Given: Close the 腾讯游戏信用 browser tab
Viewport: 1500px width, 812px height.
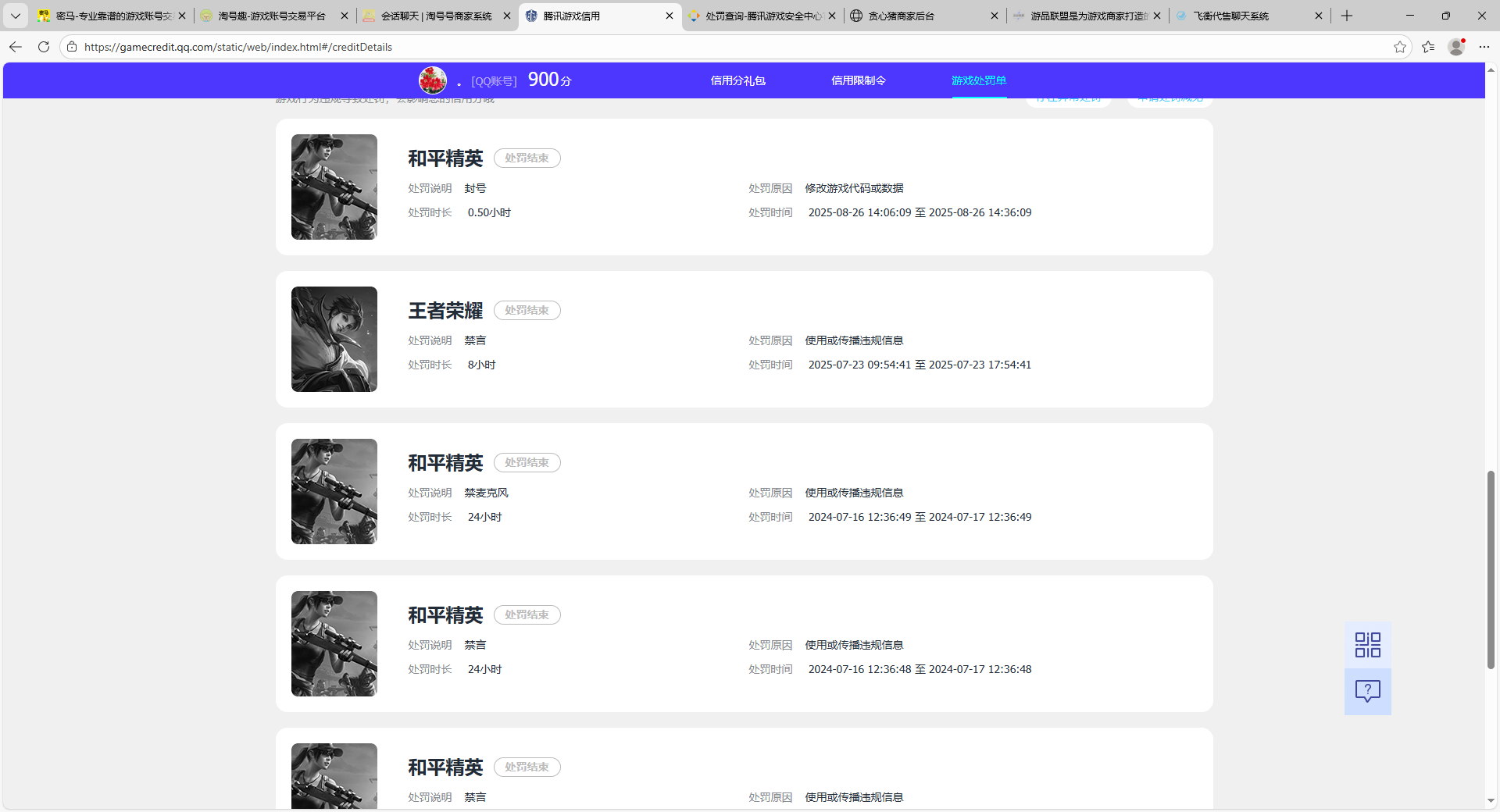Looking at the screenshot, I should coord(669,16).
